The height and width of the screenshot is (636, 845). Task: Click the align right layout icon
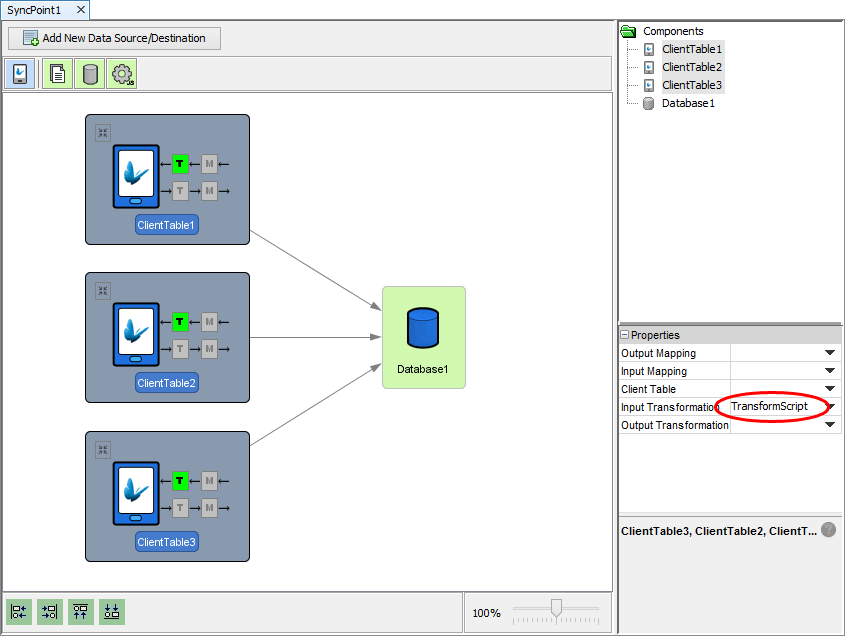pos(50,612)
